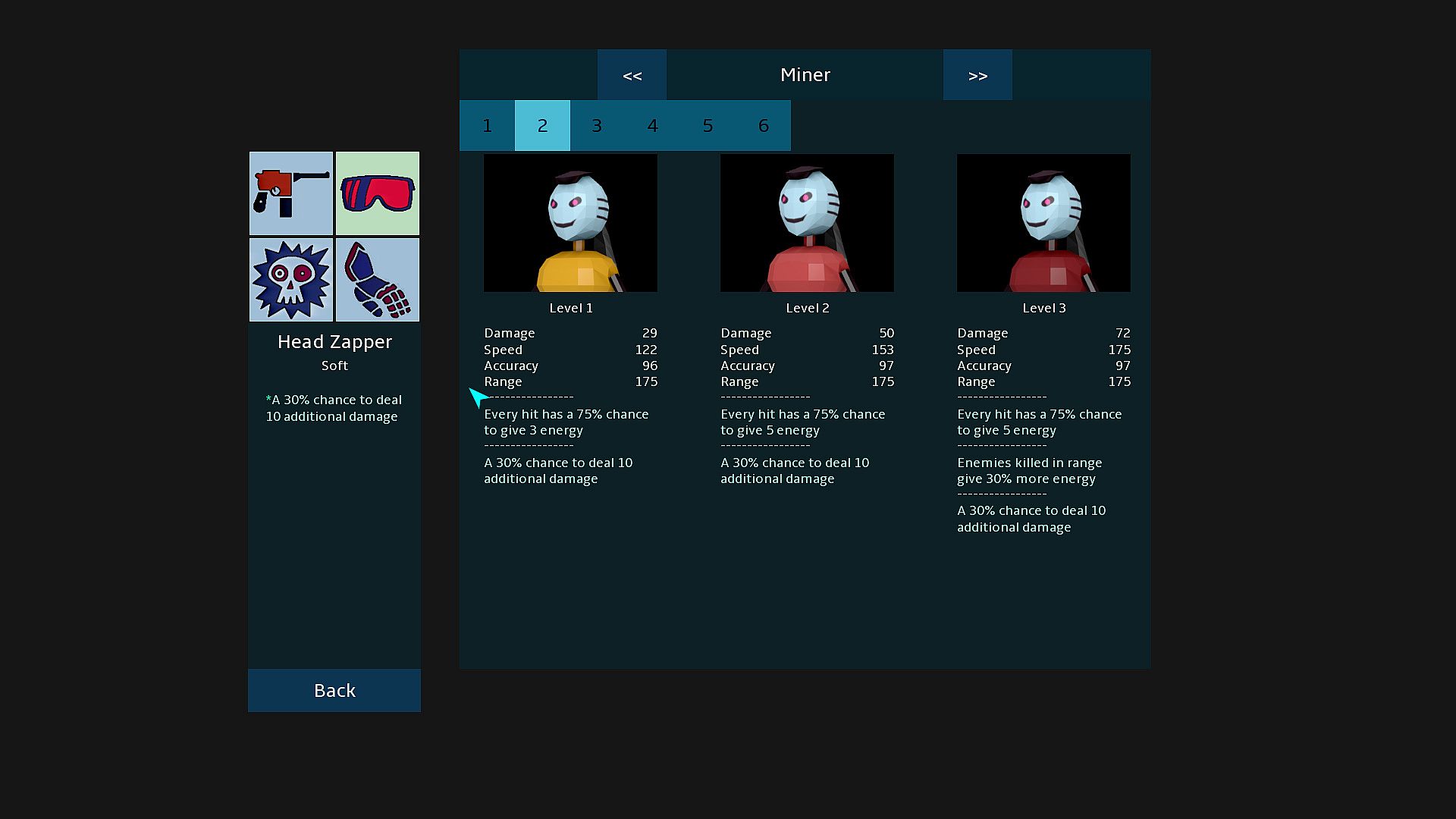Viewport: 1456px width, 819px height.
Task: Click the Level 1 yellow miner portrait
Action: [x=570, y=223]
